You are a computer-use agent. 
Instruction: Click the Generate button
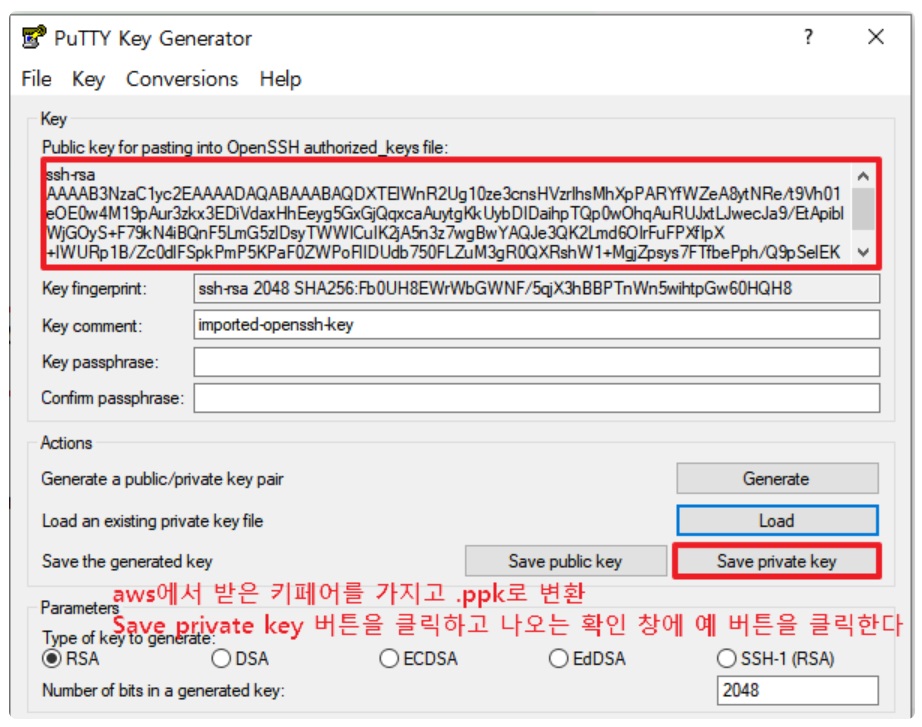coord(777,478)
